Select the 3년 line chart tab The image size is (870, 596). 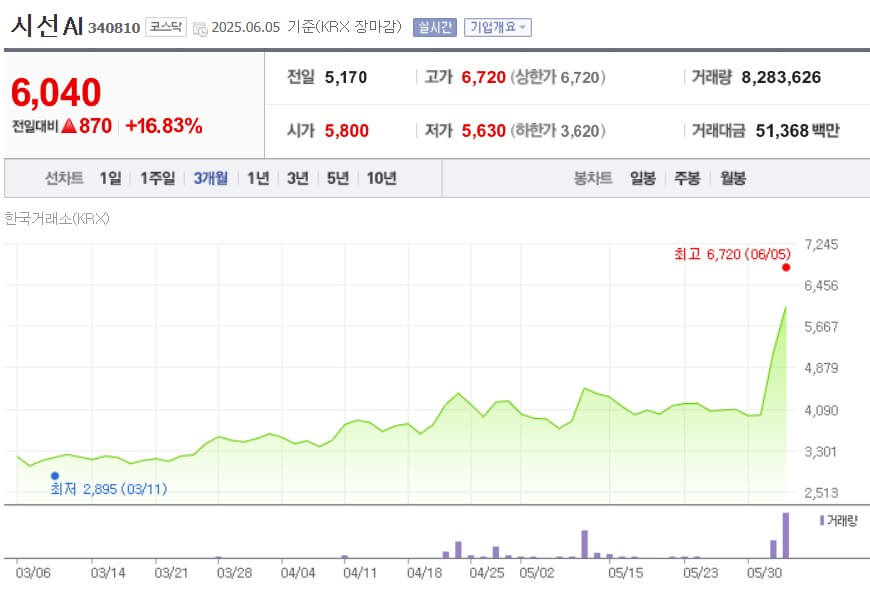298,178
